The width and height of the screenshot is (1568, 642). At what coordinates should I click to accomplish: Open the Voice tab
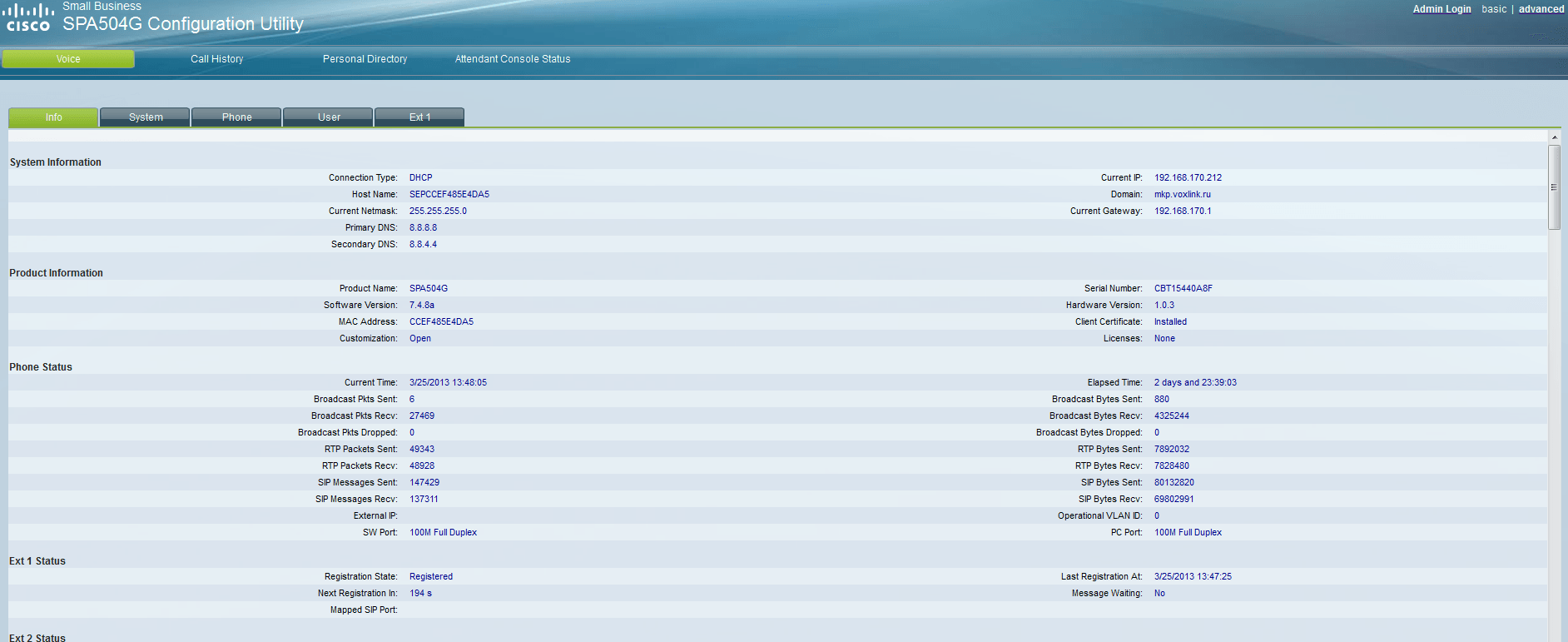[68, 59]
